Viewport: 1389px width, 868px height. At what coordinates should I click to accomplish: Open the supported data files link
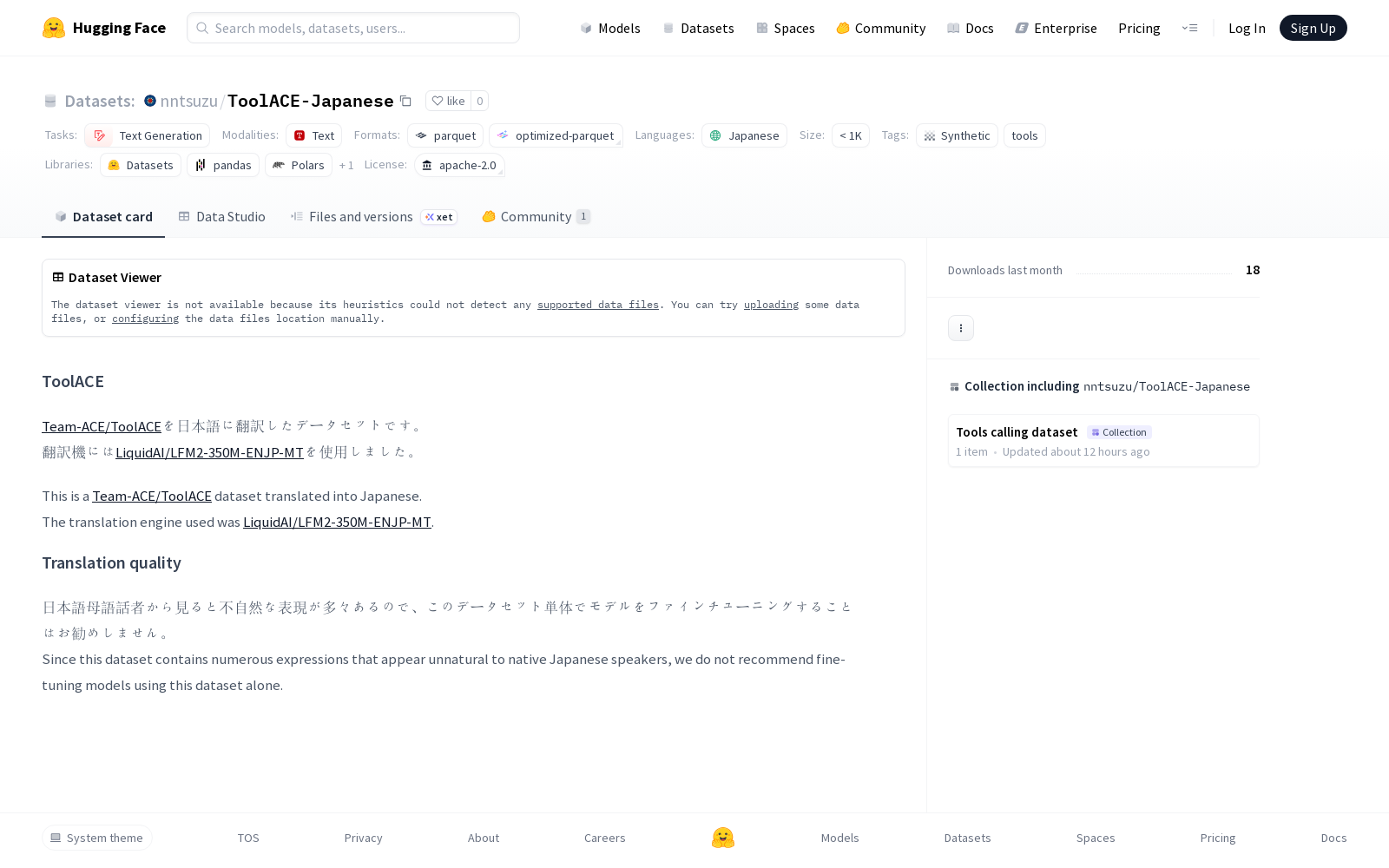point(598,305)
